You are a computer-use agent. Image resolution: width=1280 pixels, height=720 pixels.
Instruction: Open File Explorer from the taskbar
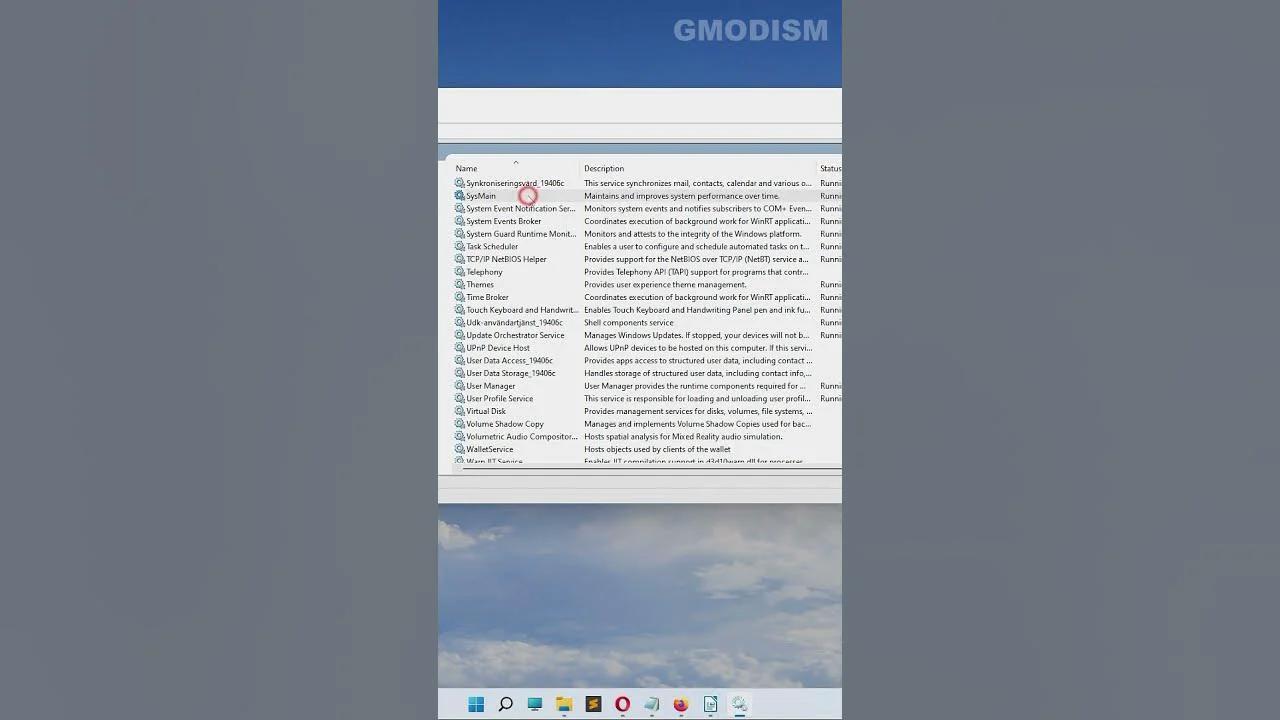pyautogui.click(x=564, y=704)
